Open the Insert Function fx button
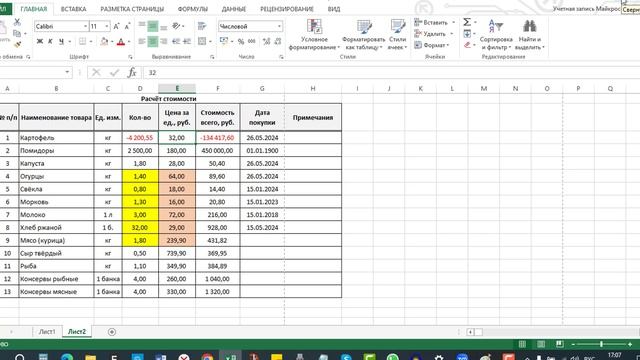 pos(131,73)
